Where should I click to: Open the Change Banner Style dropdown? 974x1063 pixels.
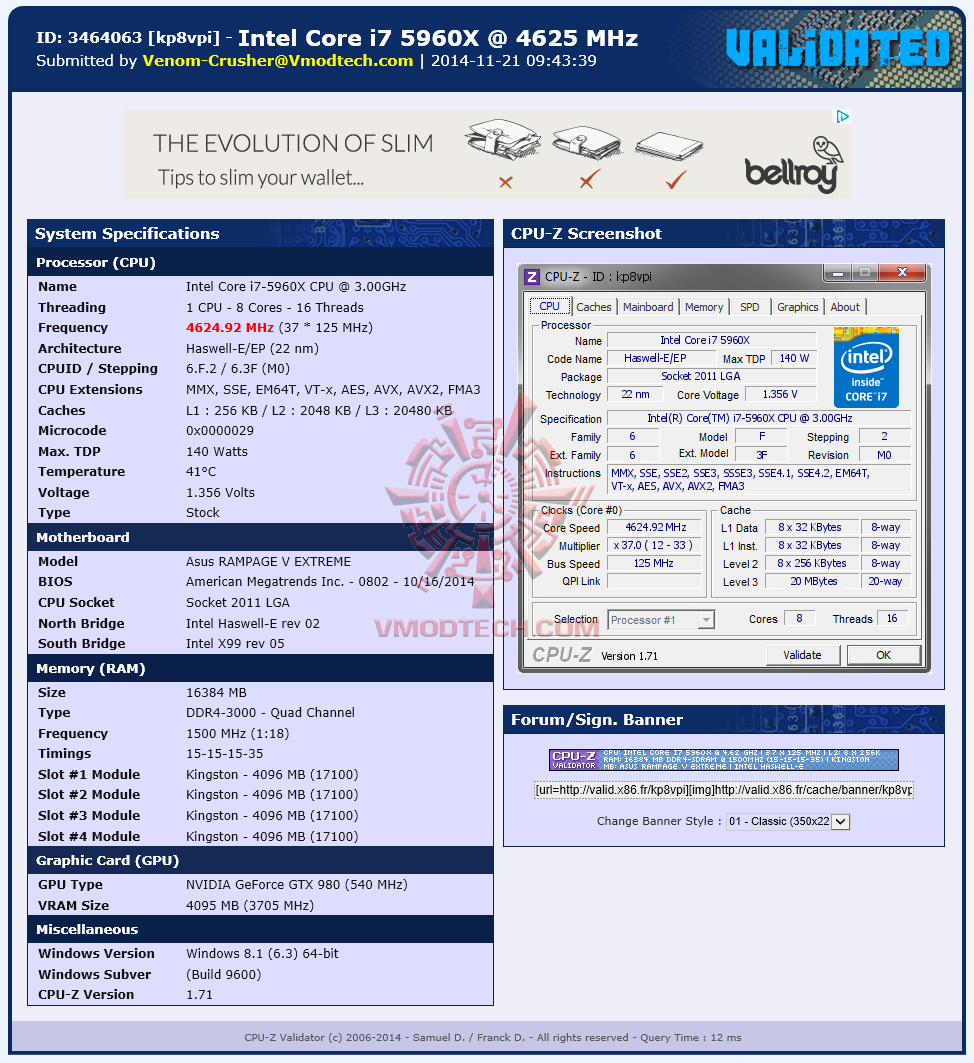[788, 821]
